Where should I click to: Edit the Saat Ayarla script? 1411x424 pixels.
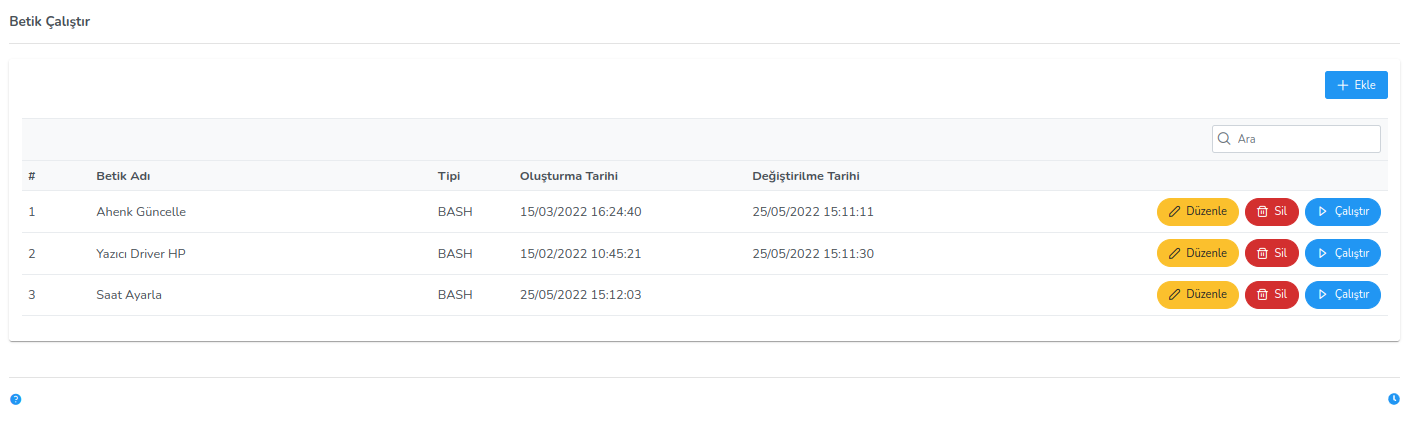click(x=1197, y=295)
